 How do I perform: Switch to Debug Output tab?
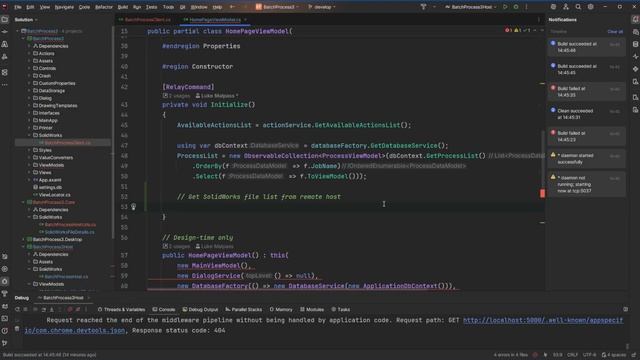tap(200, 309)
